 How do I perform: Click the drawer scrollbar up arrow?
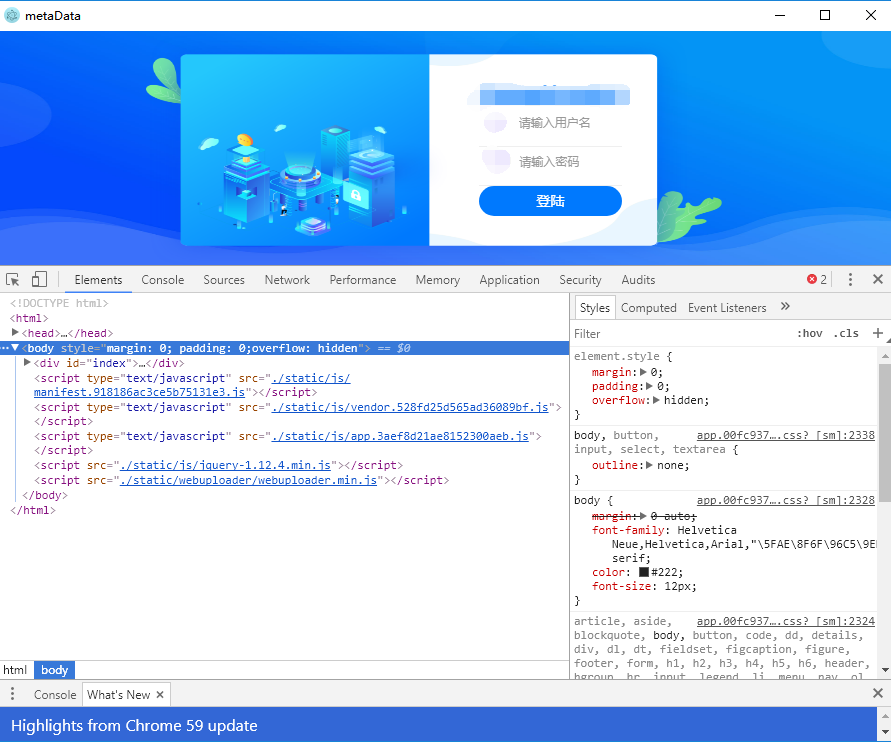[x=885, y=714]
